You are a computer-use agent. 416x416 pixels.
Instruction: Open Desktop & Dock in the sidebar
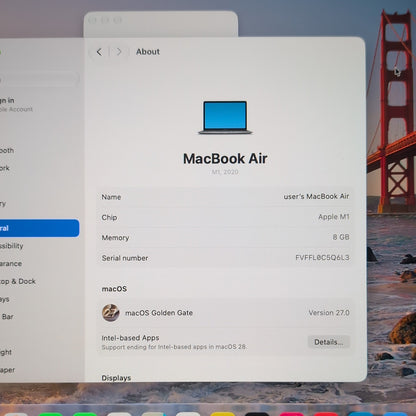tap(18, 281)
